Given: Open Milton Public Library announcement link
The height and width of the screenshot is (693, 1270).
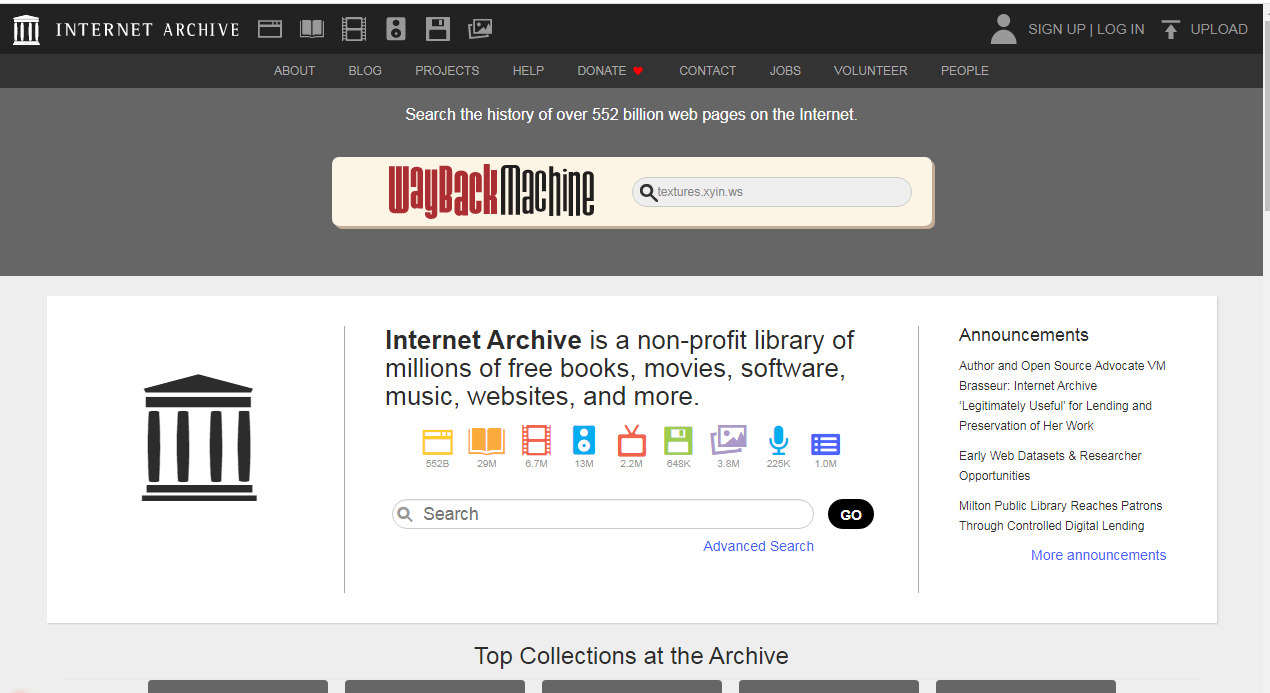Looking at the screenshot, I should 1060,516.
